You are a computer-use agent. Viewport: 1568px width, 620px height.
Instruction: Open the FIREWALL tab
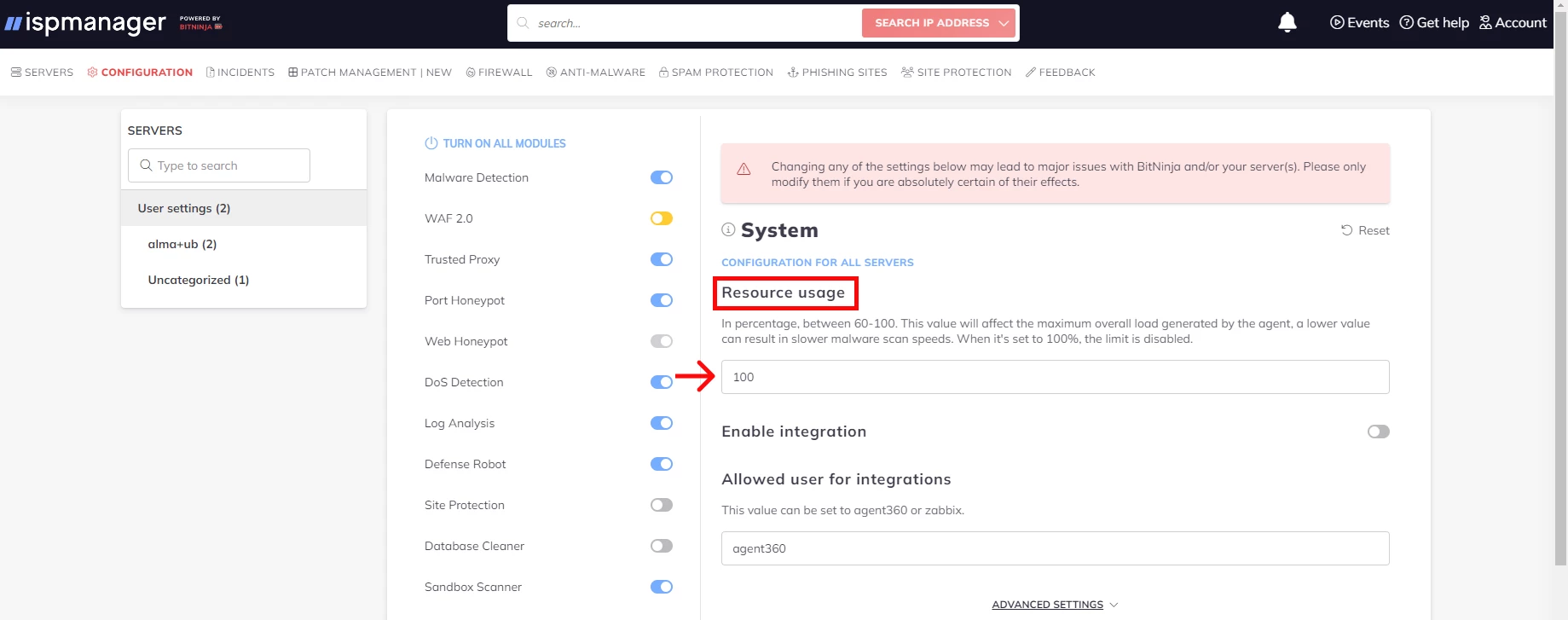click(x=499, y=72)
